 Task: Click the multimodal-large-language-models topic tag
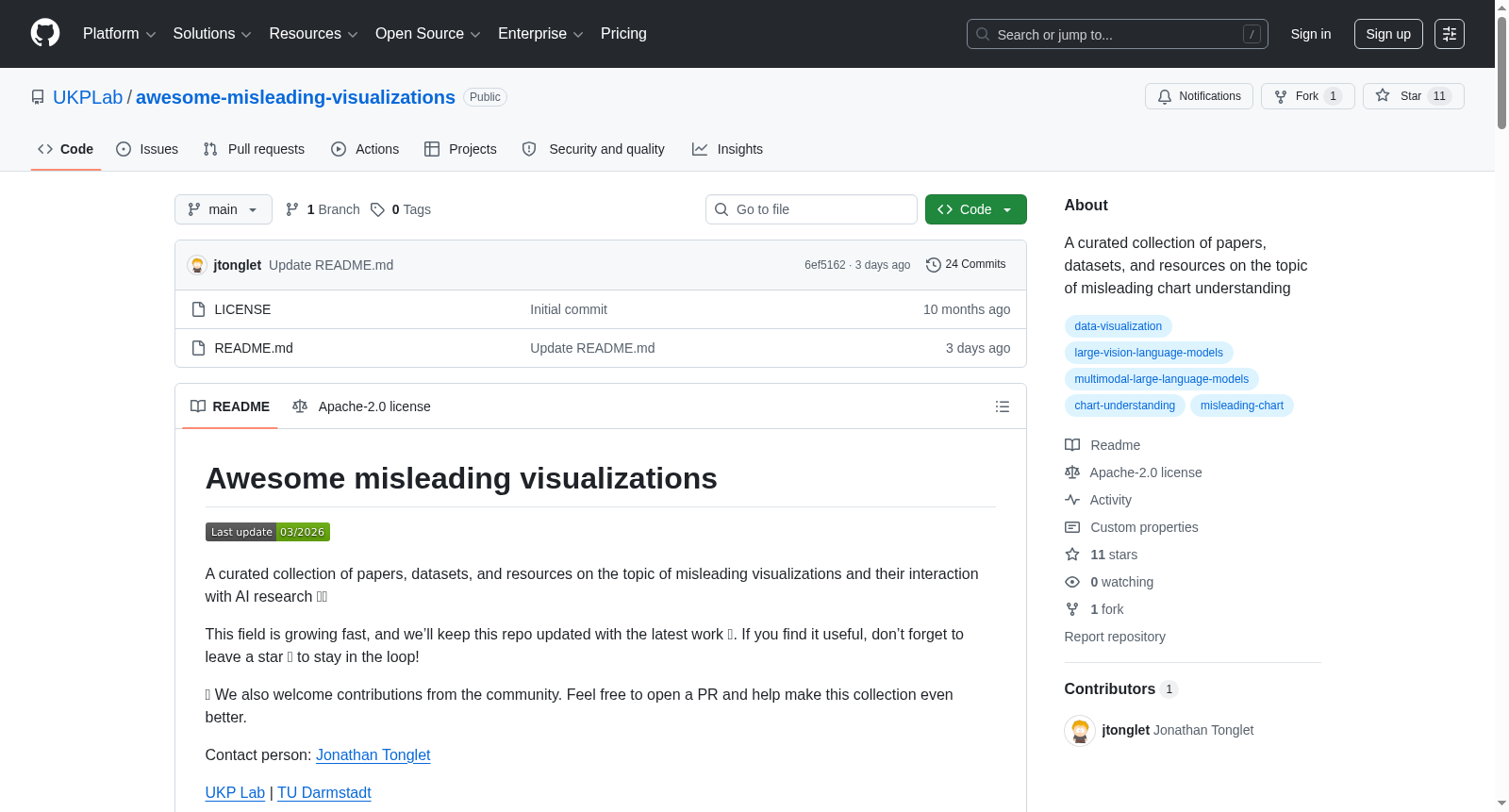coord(1161,379)
